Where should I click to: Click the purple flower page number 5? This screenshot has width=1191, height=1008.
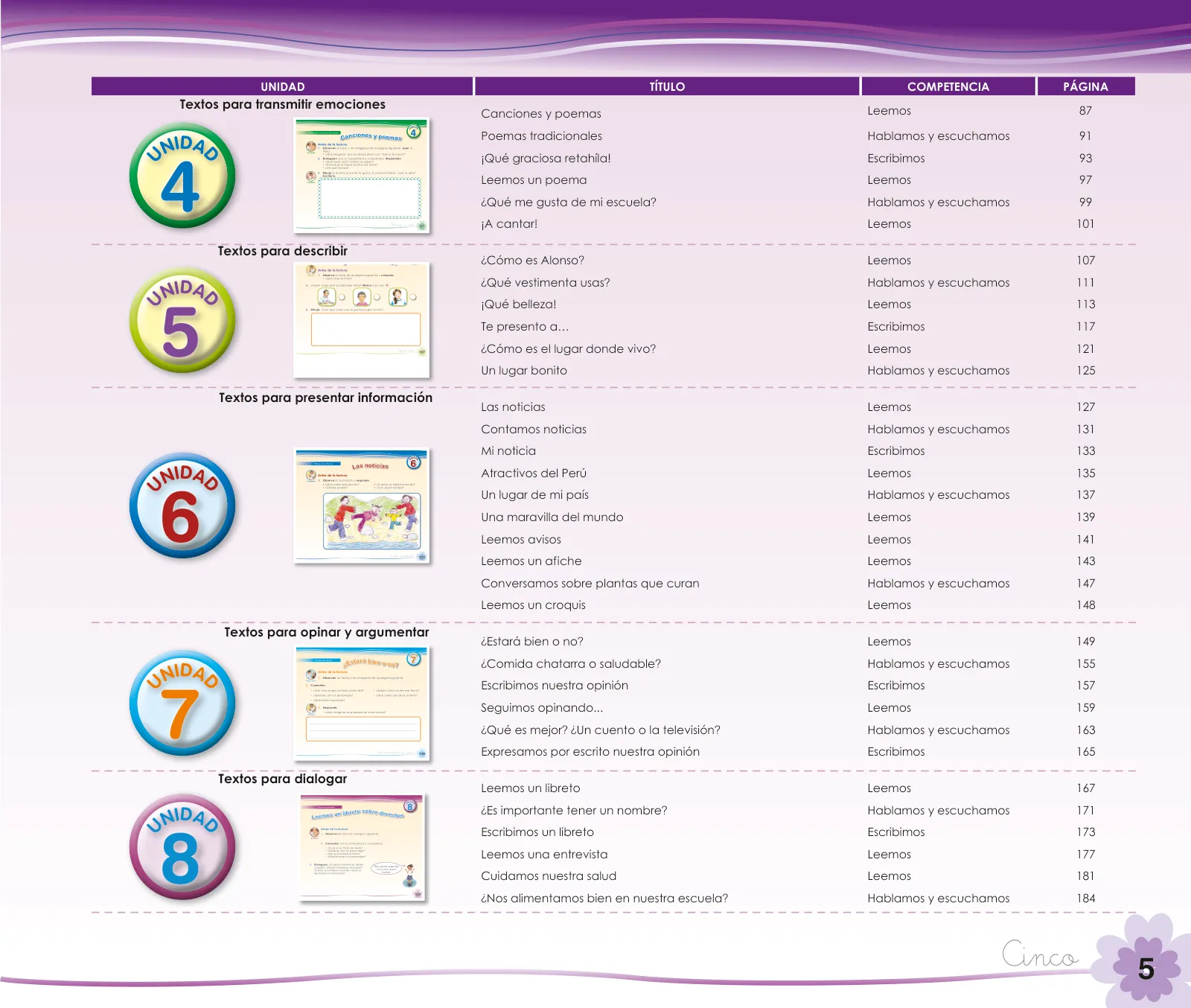(x=1146, y=969)
